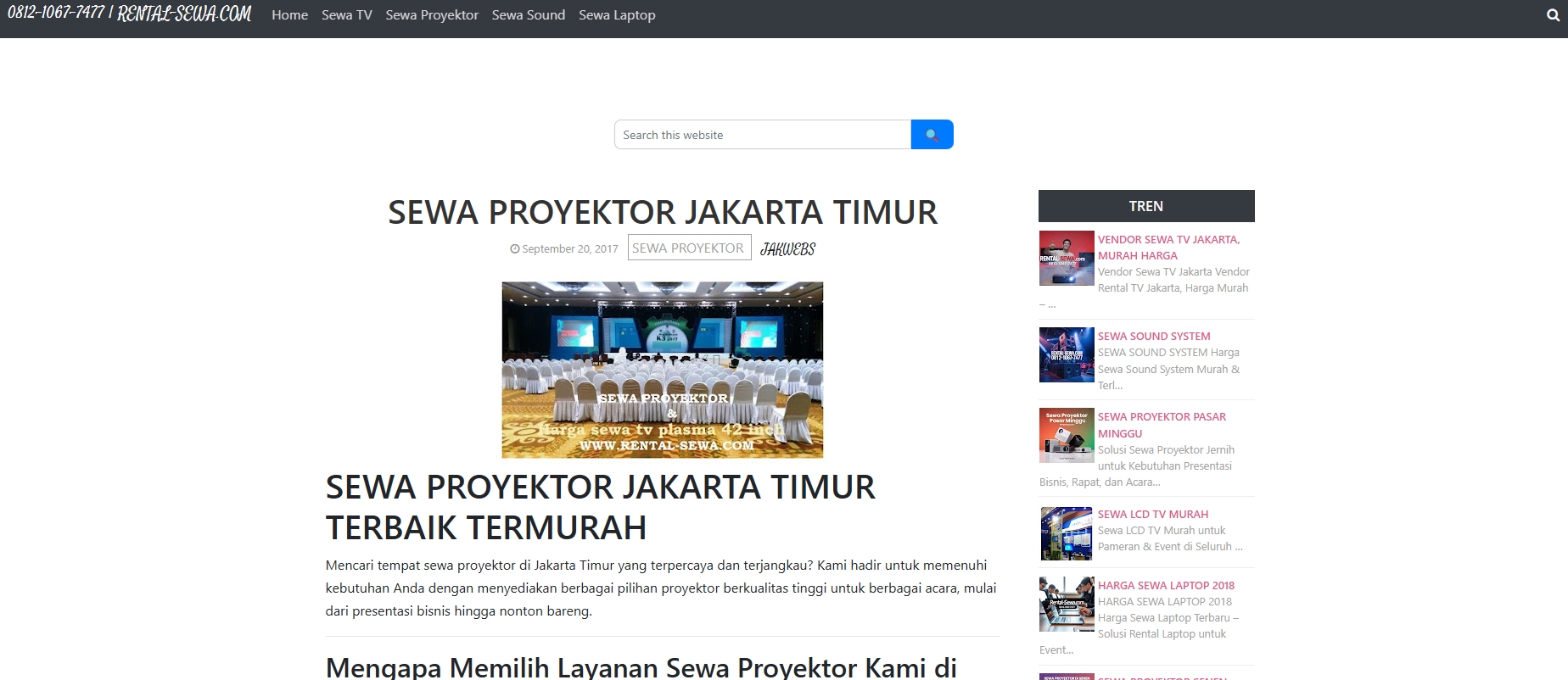Screen dimensions: 1568x680
Task: Open the featured projector hall image
Action: (x=663, y=370)
